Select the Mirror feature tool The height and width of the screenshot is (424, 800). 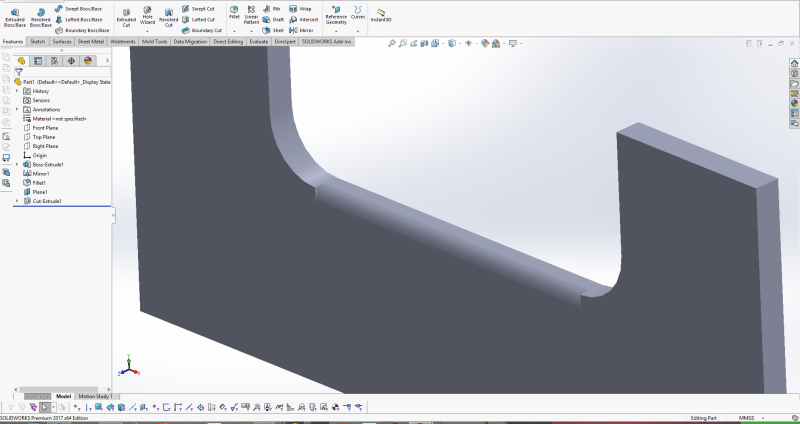tap(302, 30)
